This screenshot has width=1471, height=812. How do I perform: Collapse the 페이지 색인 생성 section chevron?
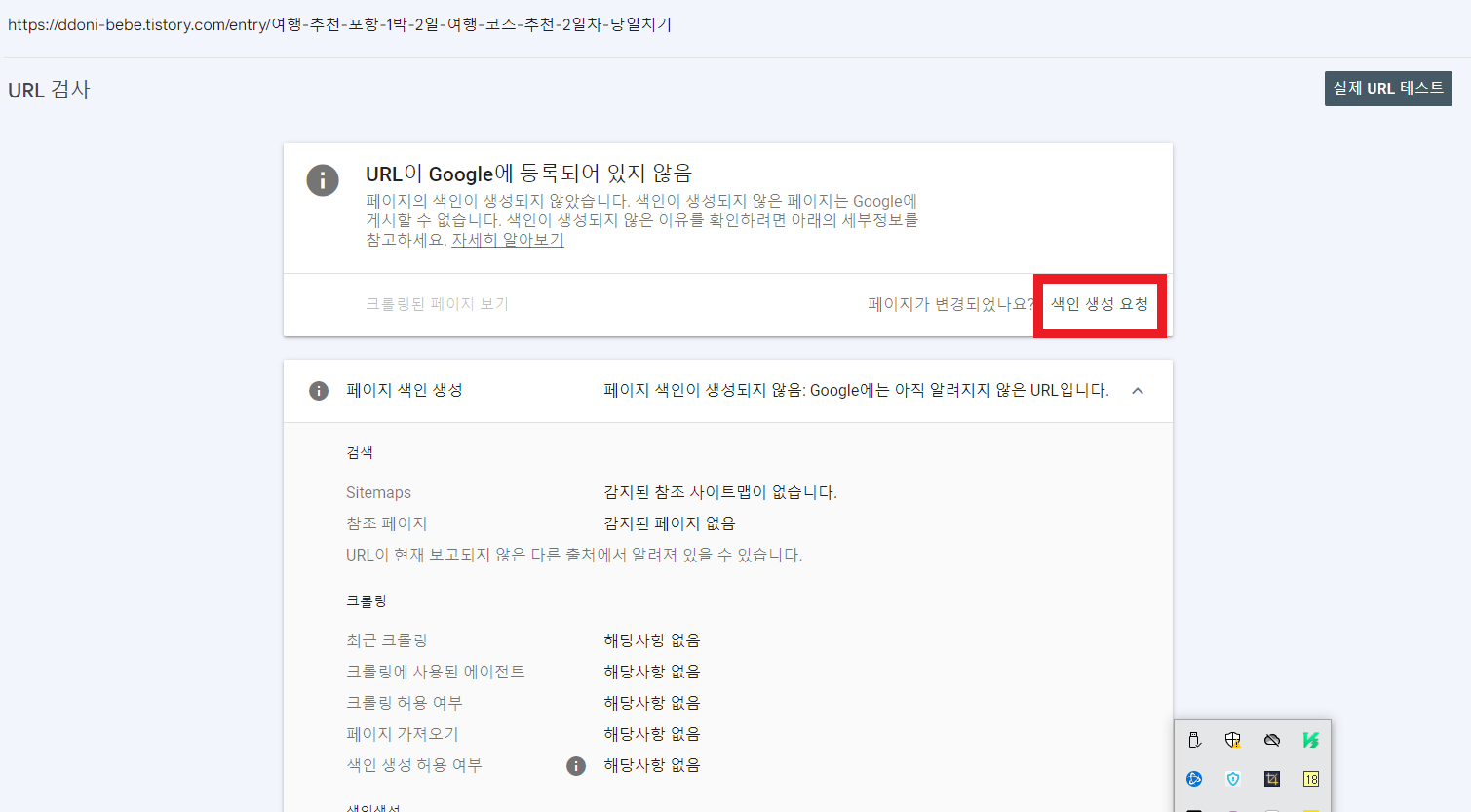(x=1138, y=391)
